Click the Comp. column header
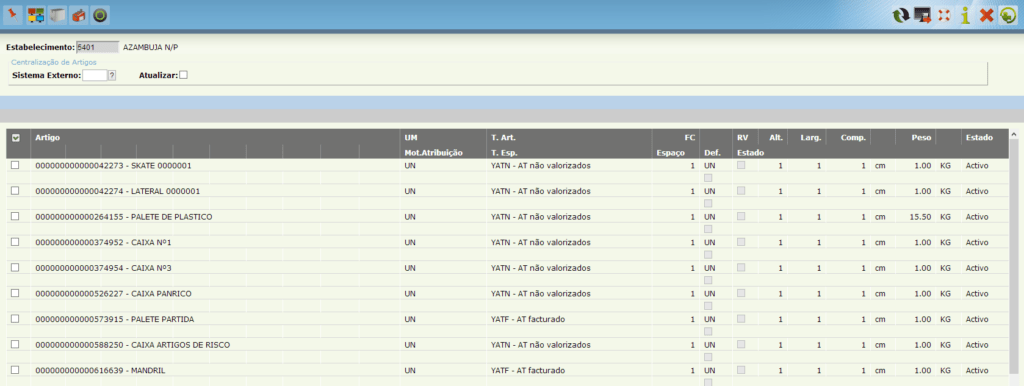Image resolution: width=1024 pixels, height=386 pixels. (854, 138)
